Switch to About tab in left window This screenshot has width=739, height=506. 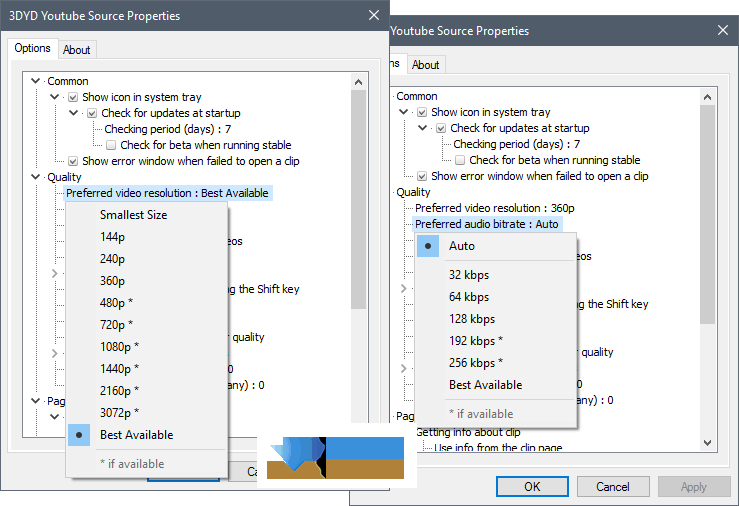(x=76, y=50)
